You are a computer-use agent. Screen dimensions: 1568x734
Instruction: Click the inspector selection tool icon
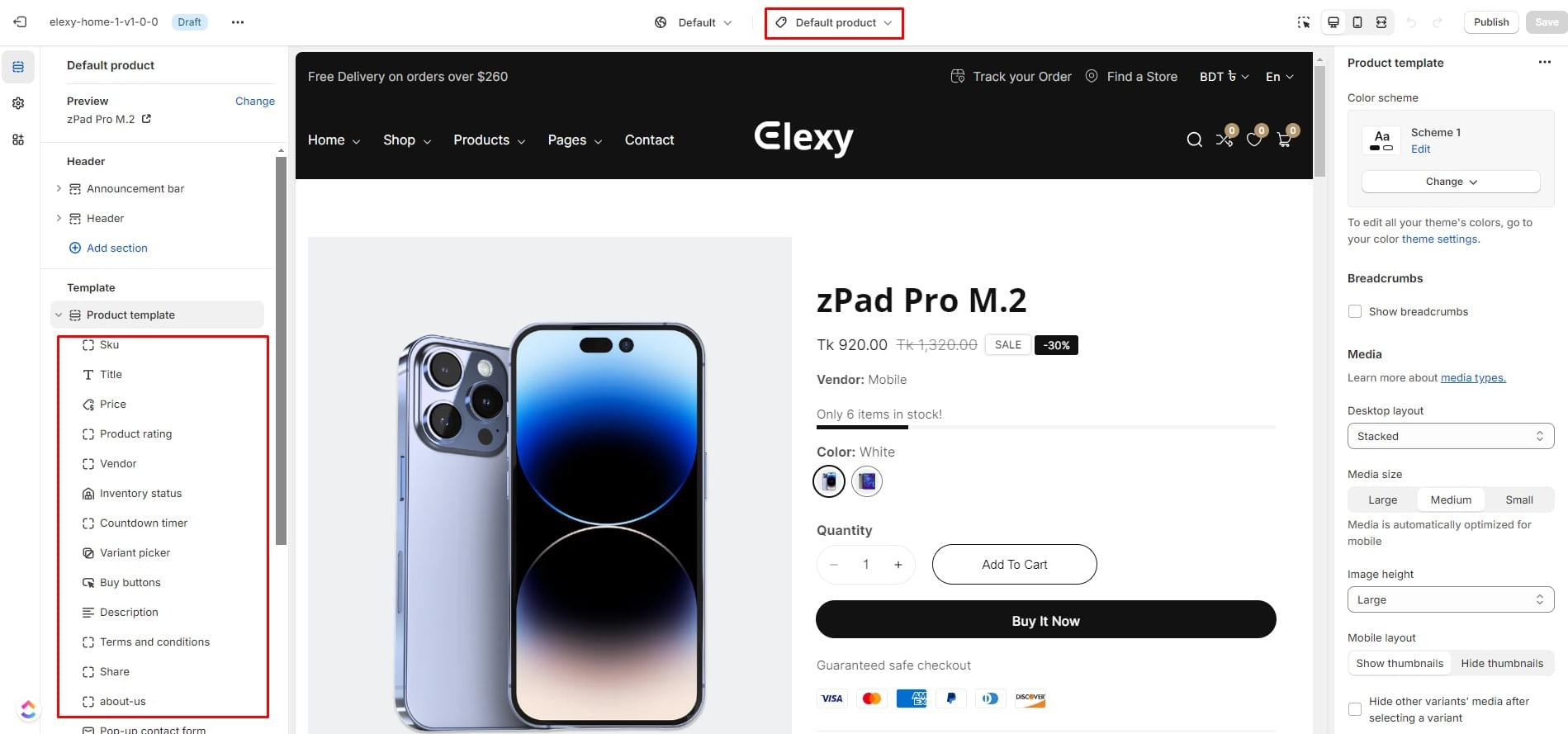[1303, 22]
